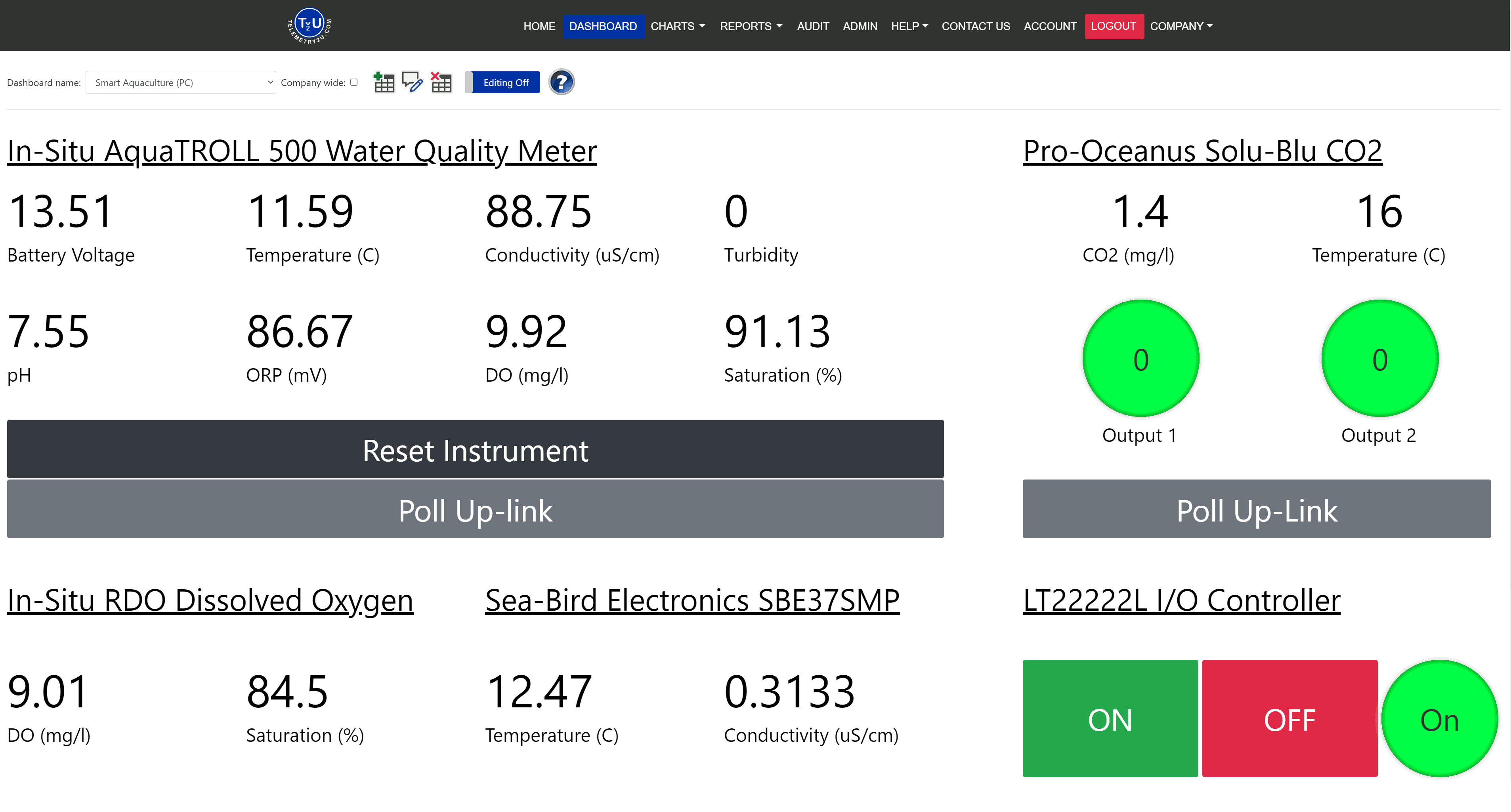
Task: Open Pro-Oceanus Solu-Blu CO2 link
Action: 1202,151
